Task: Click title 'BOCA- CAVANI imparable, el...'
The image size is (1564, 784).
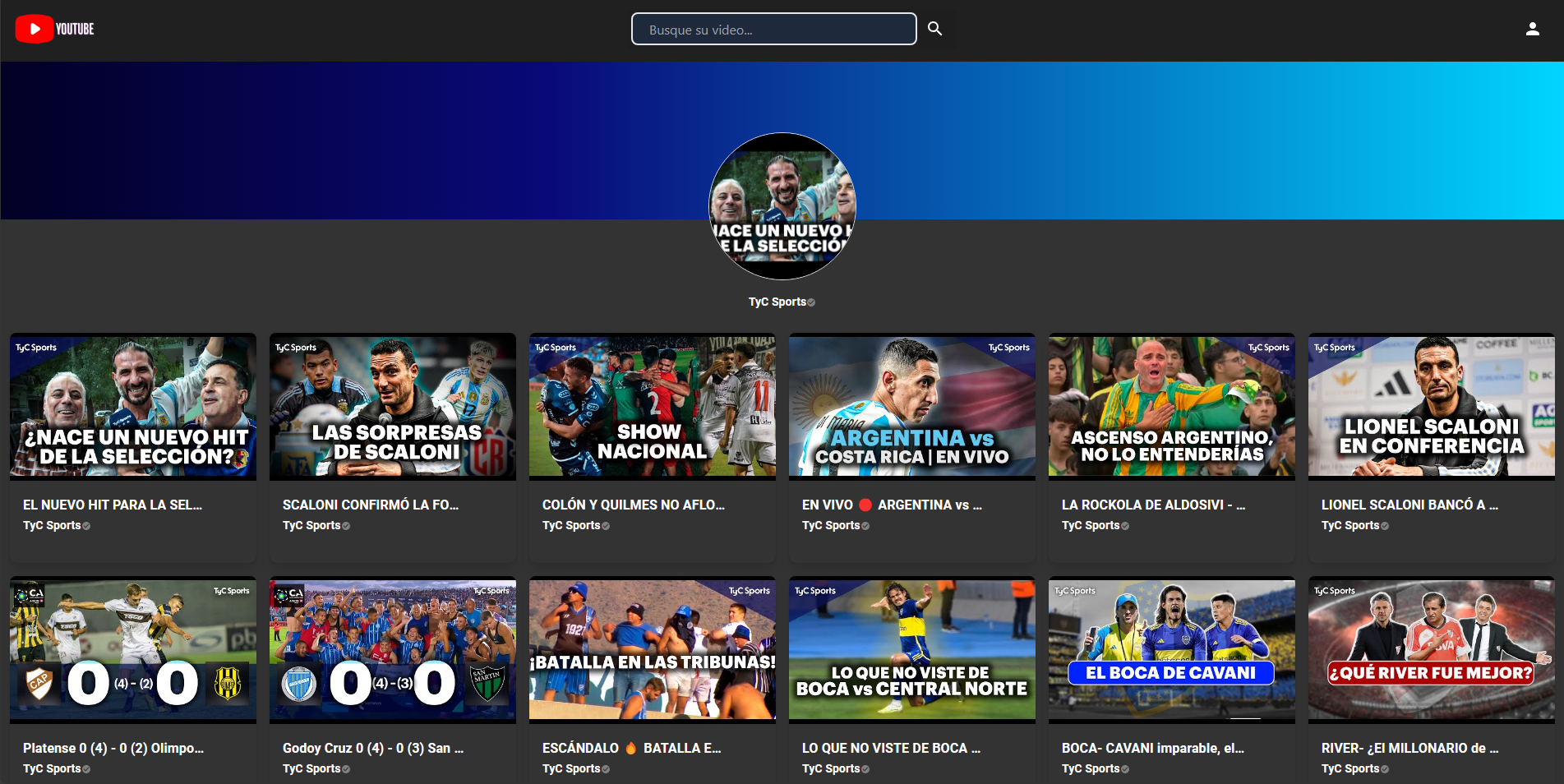Action: point(1153,748)
